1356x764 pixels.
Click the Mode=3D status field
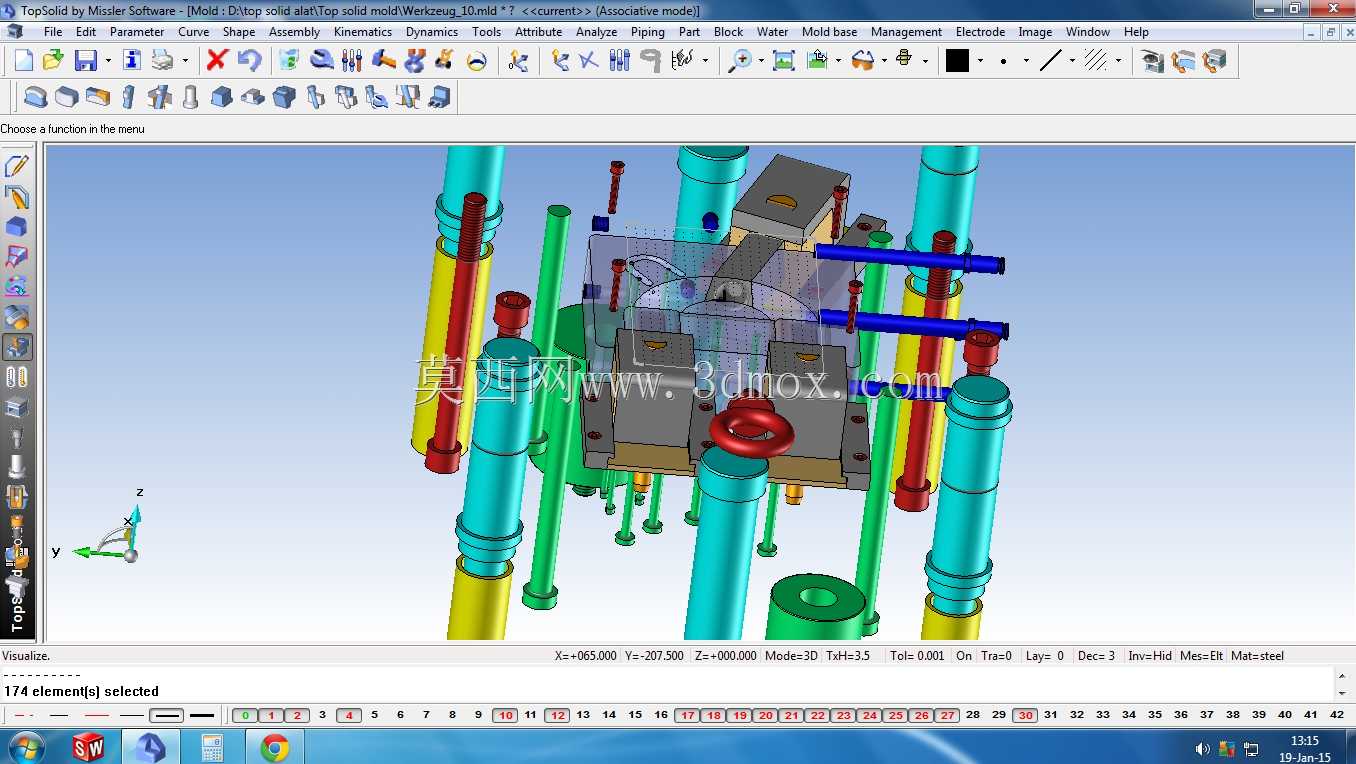(x=790, y=656)
